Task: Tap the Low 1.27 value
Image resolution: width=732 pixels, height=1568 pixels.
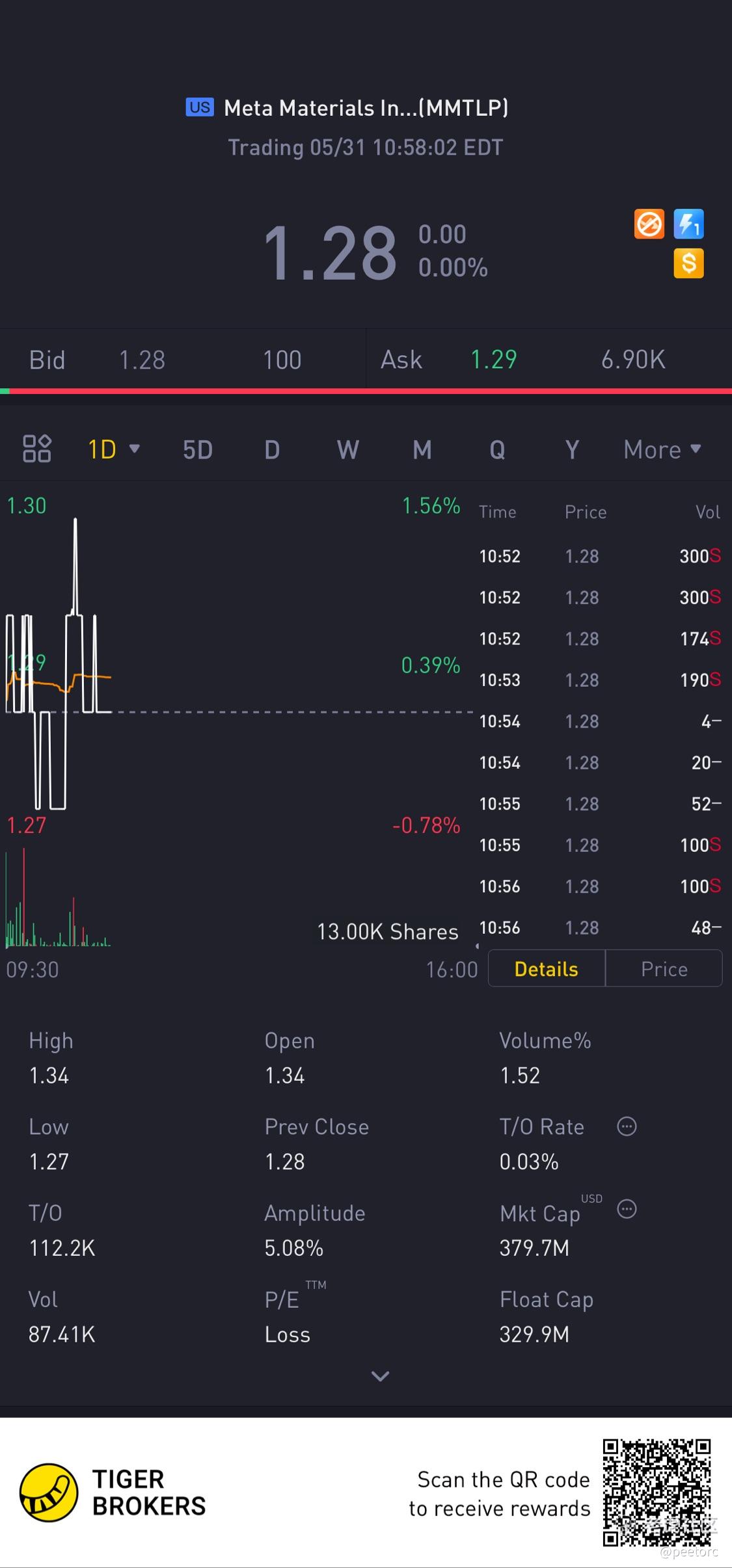Action: [49, 1162]
